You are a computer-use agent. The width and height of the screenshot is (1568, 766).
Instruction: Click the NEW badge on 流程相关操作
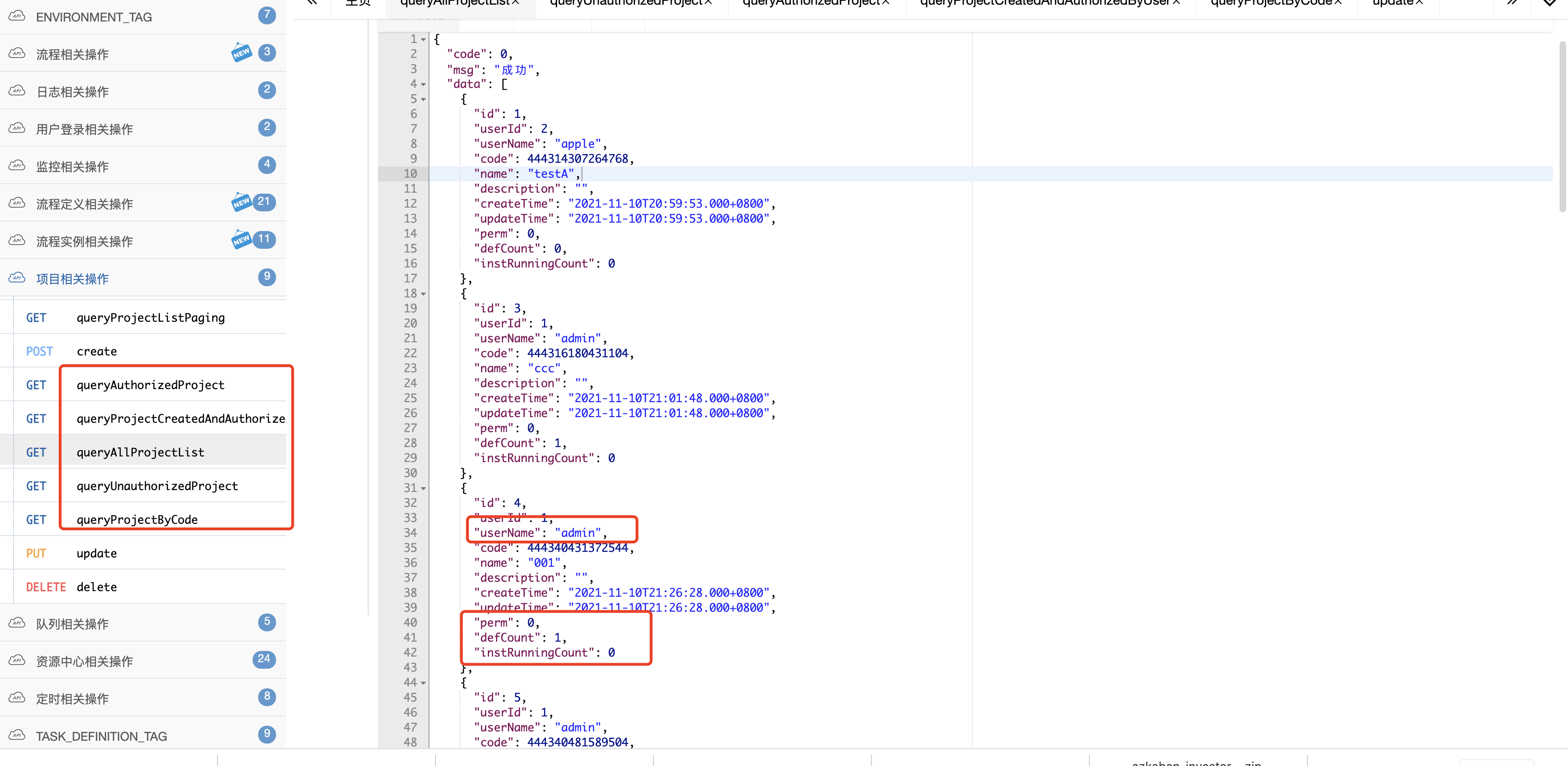tap(241, 53)
